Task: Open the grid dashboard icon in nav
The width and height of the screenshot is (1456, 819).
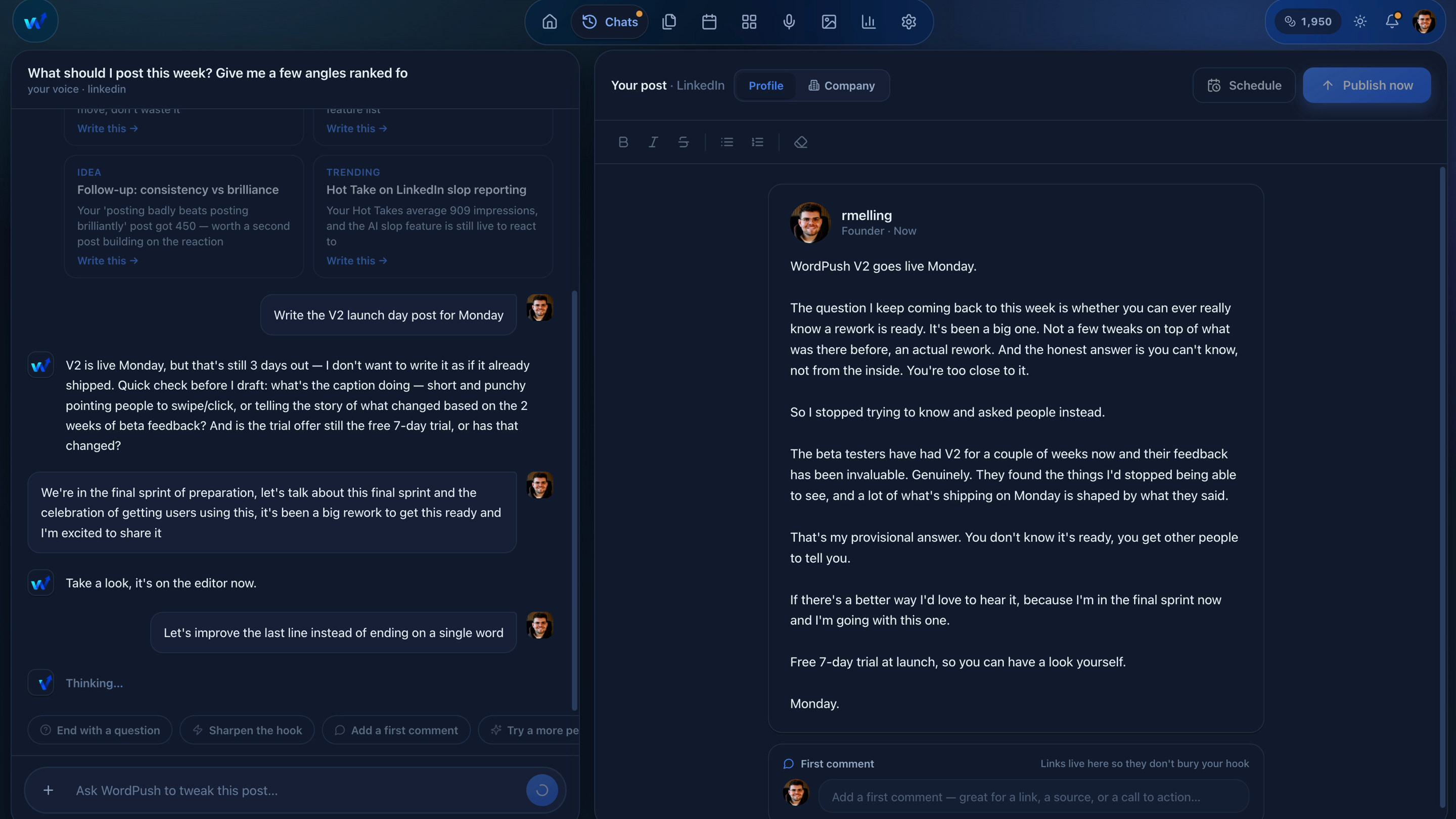Action: coord(749,22)
